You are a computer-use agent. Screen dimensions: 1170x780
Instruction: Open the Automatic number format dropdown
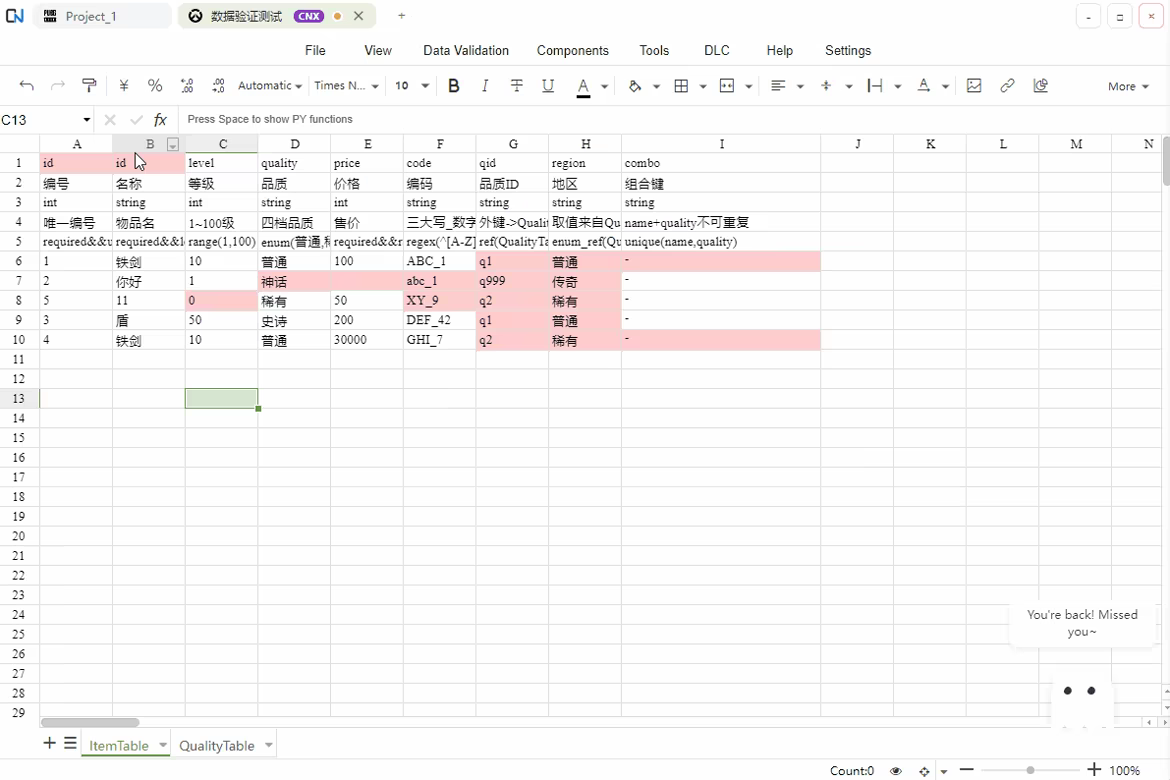pos(269,86)
